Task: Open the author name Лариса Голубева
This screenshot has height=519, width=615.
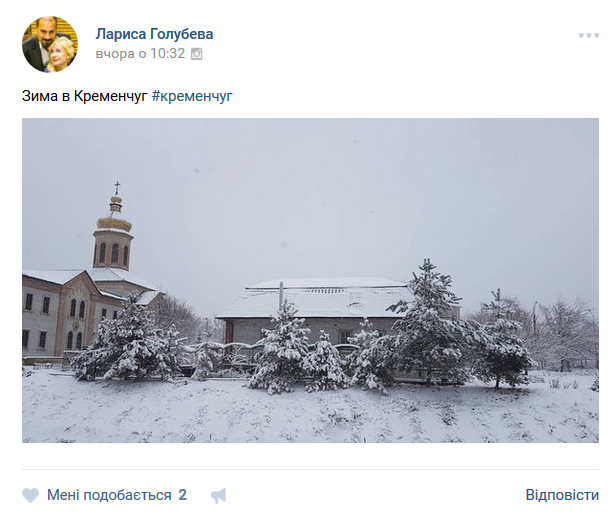Action: tap(154, 34)
